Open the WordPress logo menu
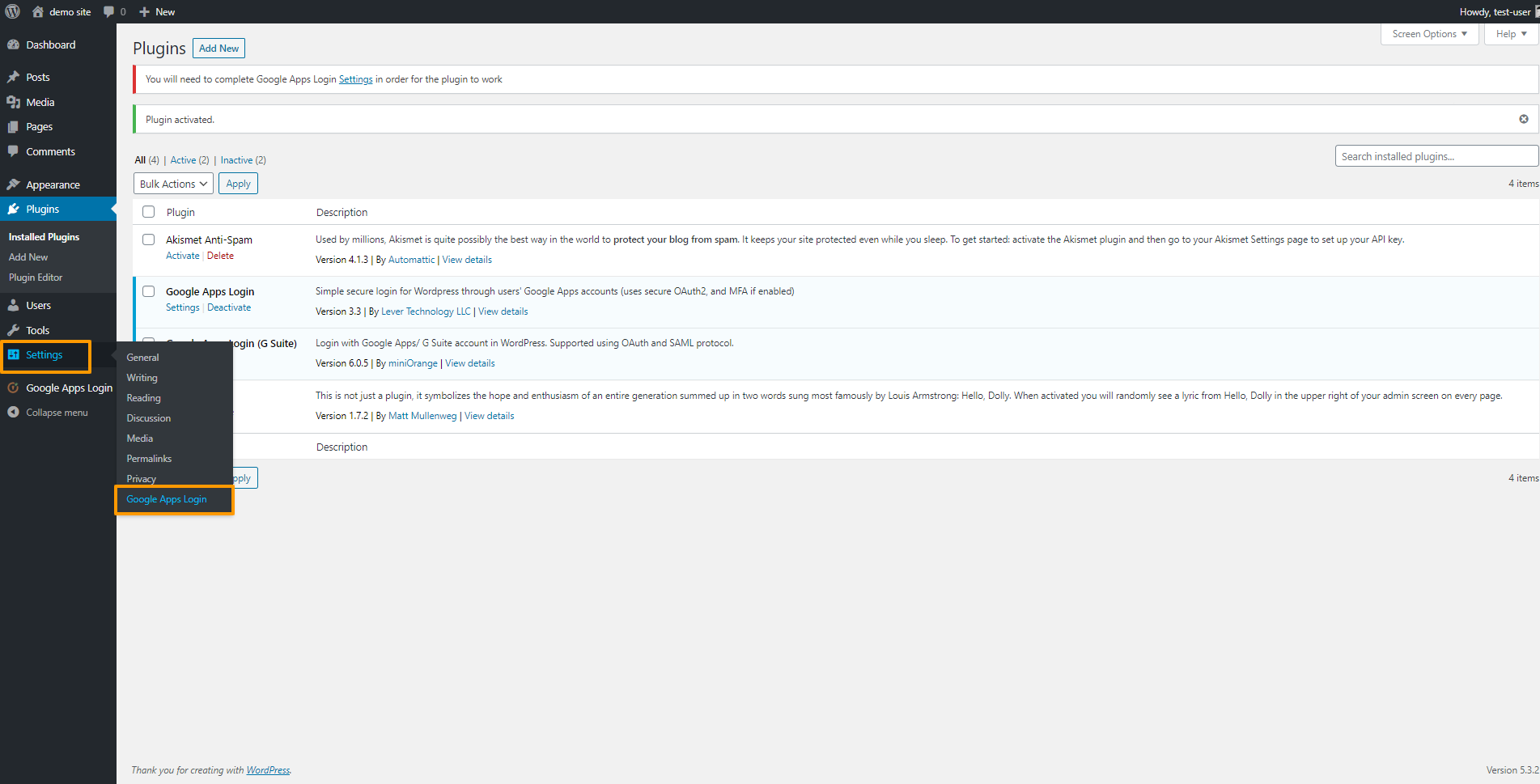 (x=12, y=11)
